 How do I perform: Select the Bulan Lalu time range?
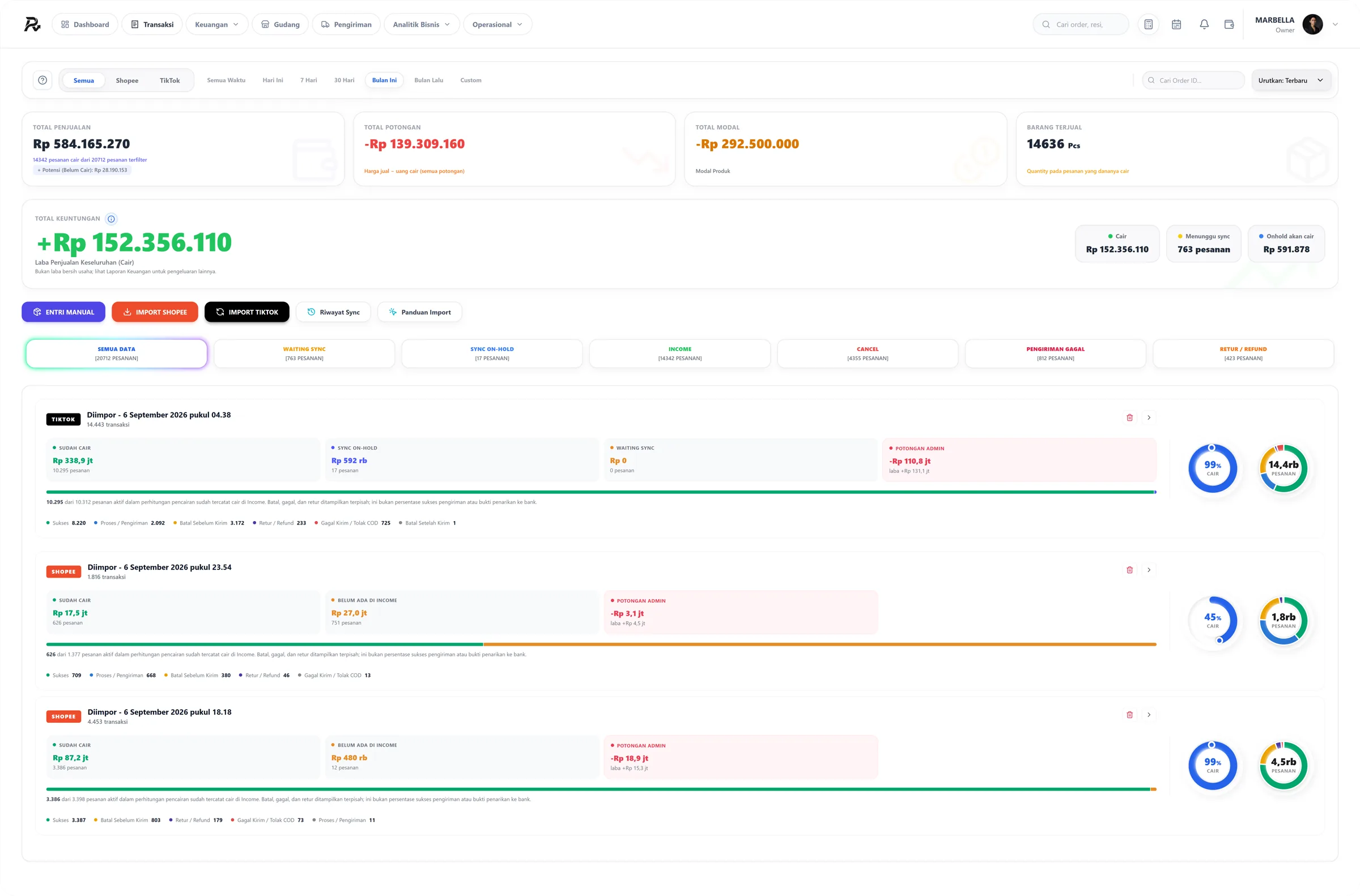click(429, 80)
